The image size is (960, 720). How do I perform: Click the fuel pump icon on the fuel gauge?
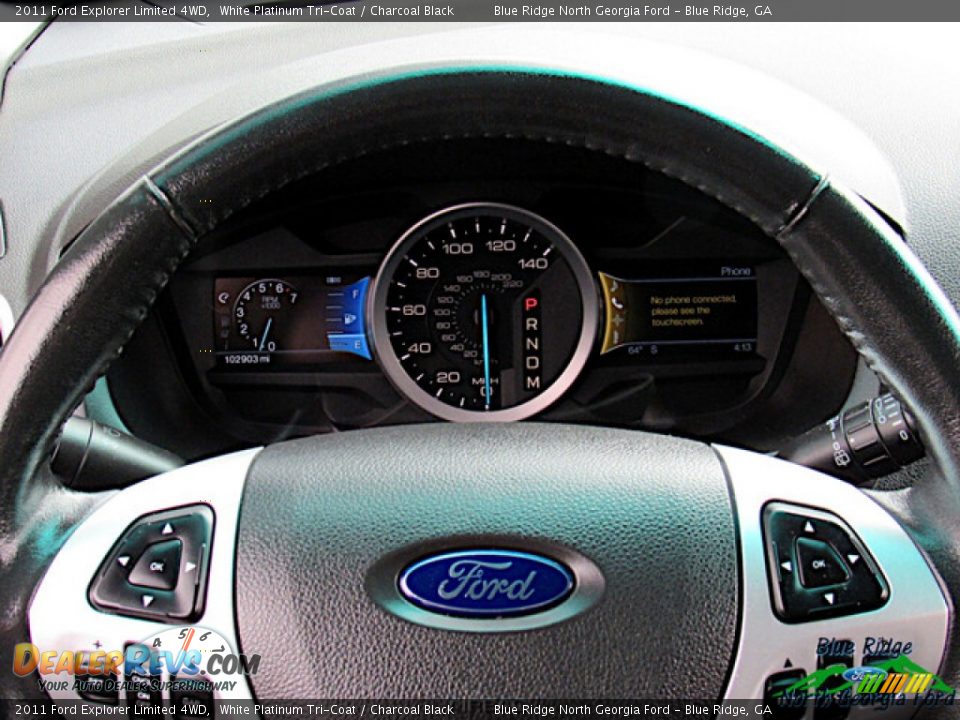click(x=350, y=319)
